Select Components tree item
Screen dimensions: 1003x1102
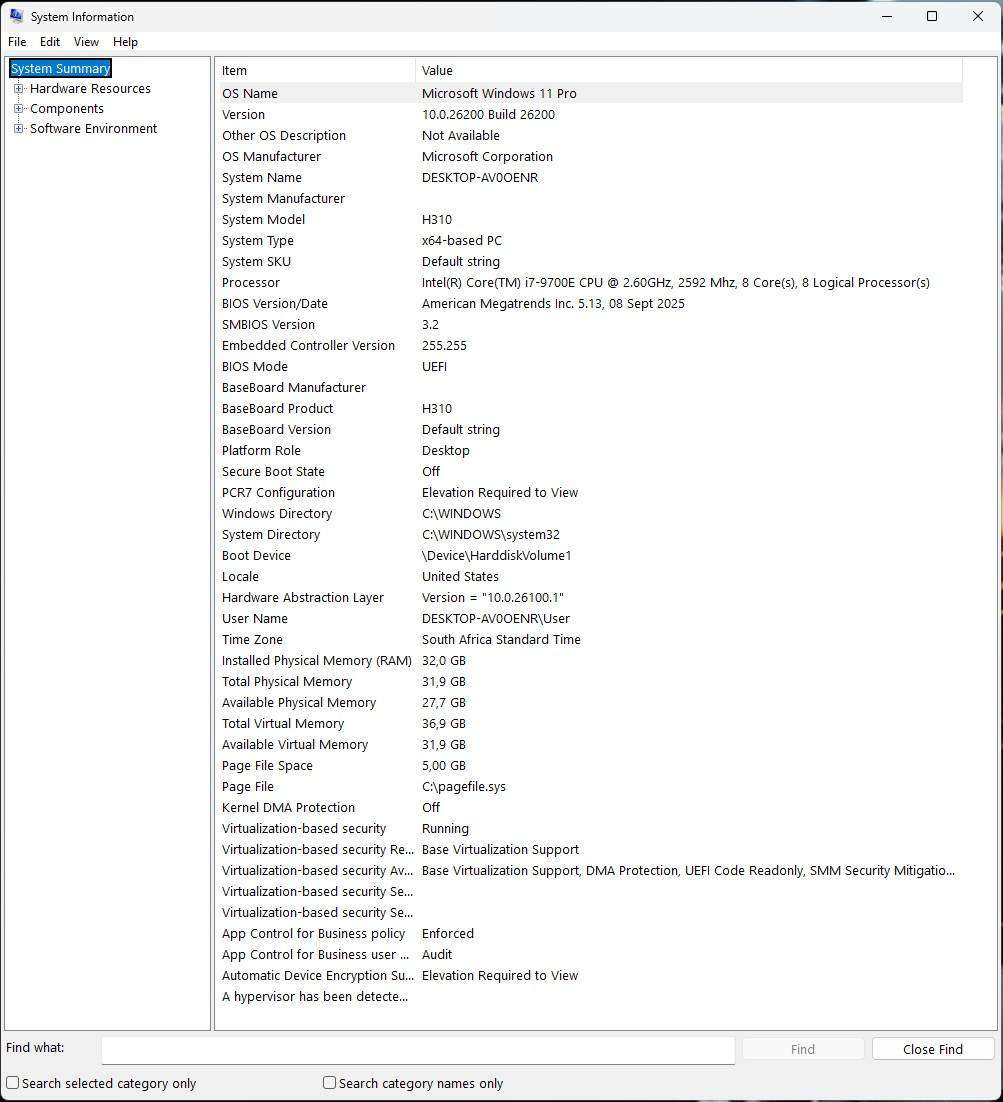(x=67, y=108)
